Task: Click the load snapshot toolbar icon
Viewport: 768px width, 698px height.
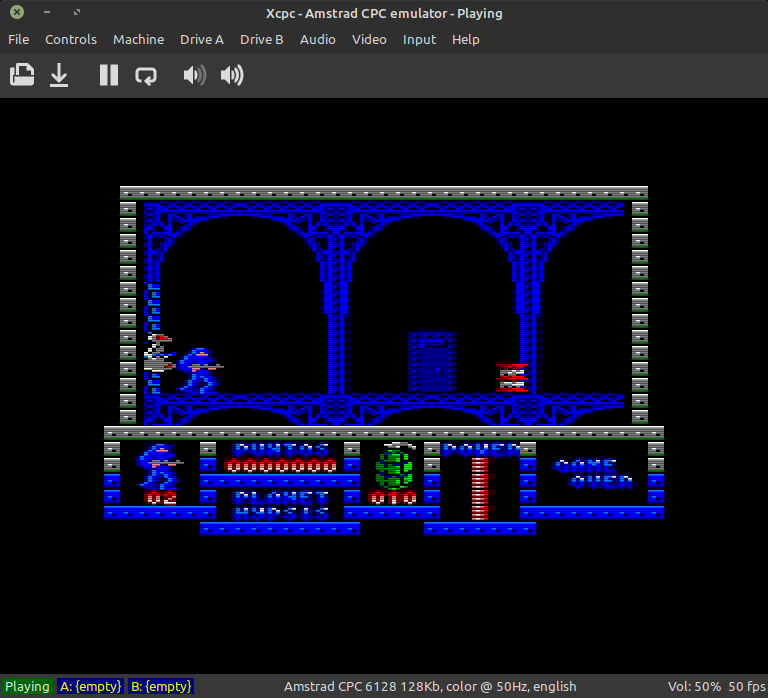Action: coord(22,75)
